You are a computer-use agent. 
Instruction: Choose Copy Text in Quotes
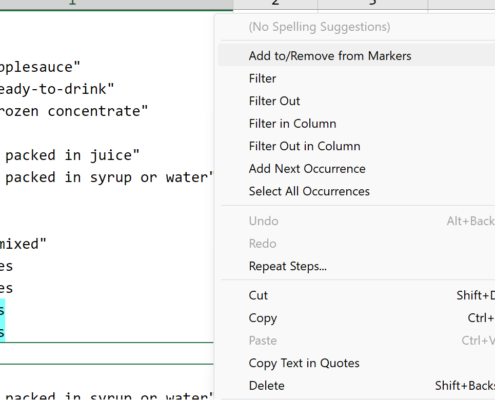pyautogui.click(x=356, y=363)
